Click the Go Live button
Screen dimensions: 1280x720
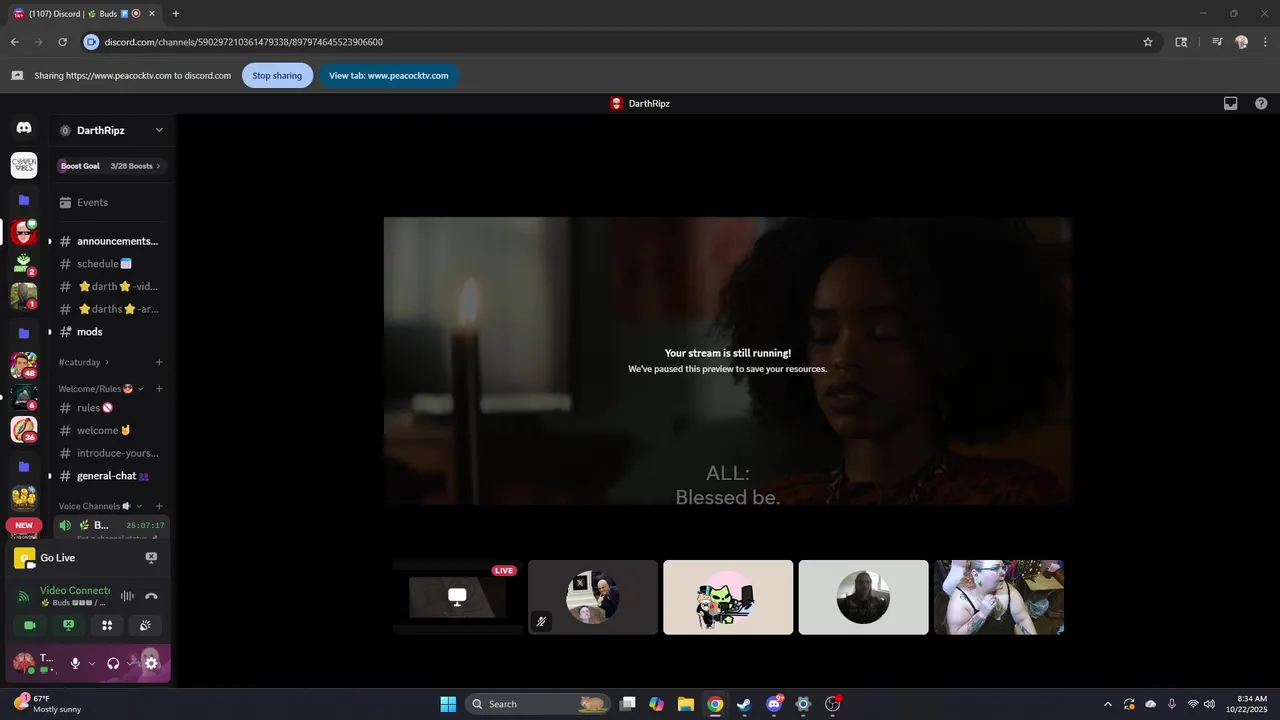[x=58, y=558]
